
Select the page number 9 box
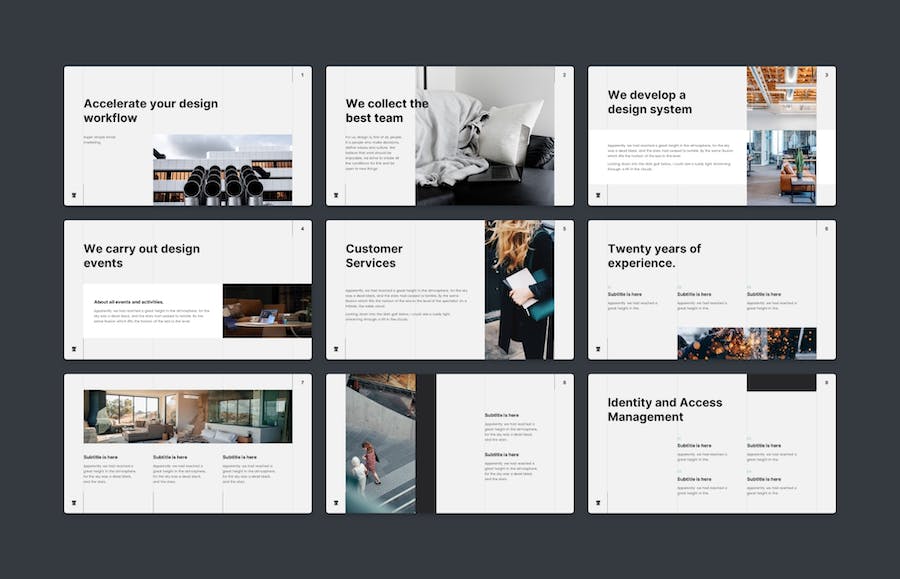826,383
